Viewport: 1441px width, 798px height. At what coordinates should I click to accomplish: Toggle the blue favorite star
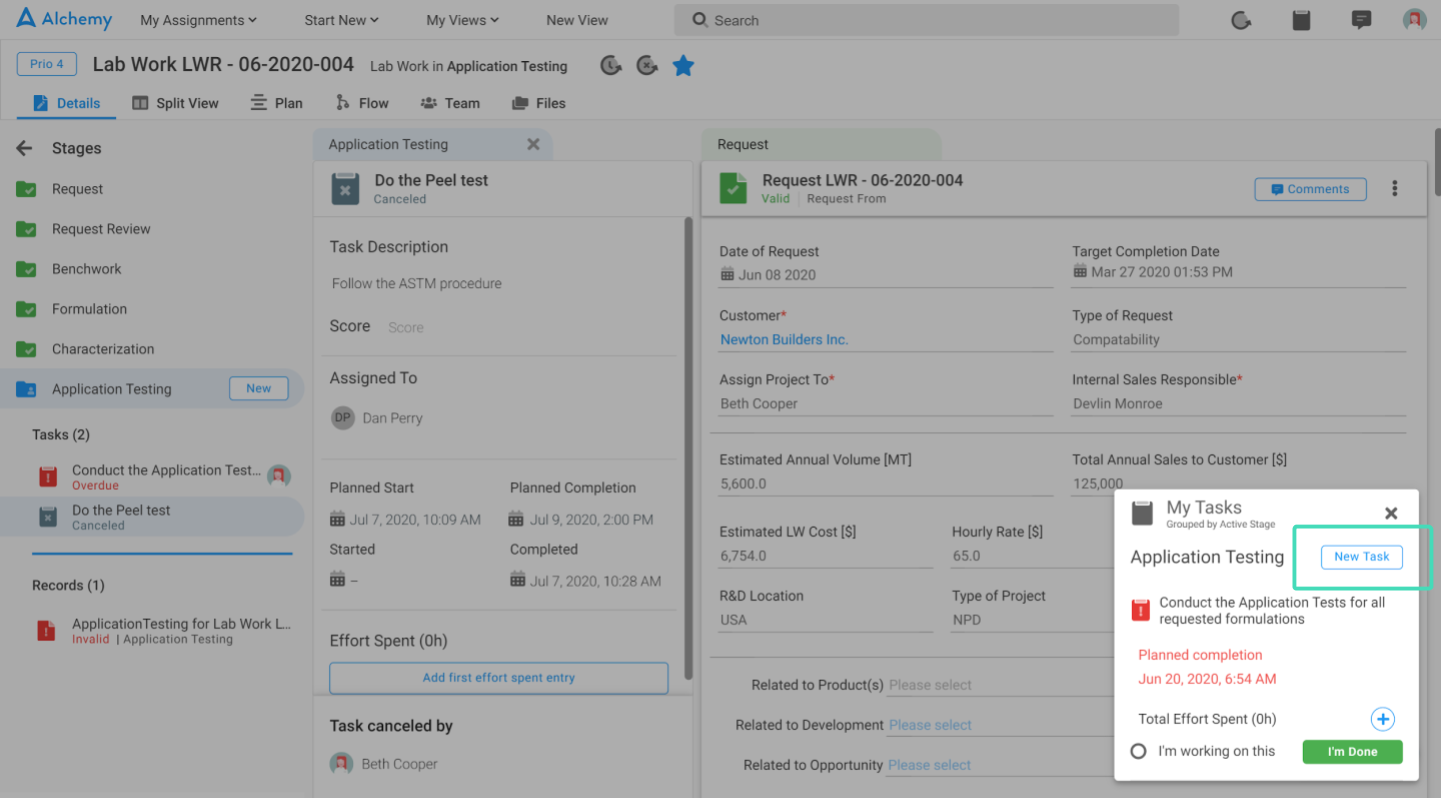click(x=683, y=66)
